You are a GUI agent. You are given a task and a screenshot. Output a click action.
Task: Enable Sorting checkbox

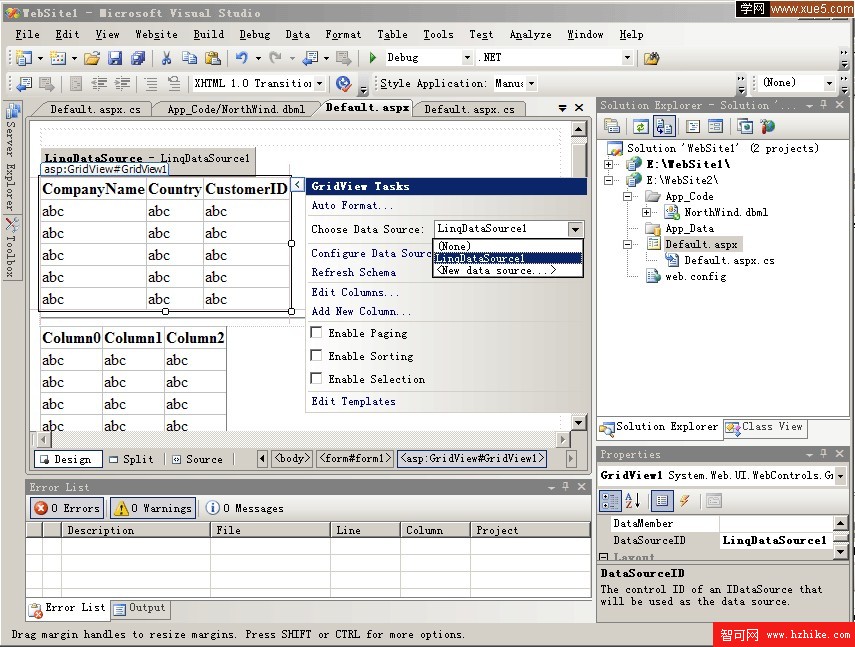[316, 355]
